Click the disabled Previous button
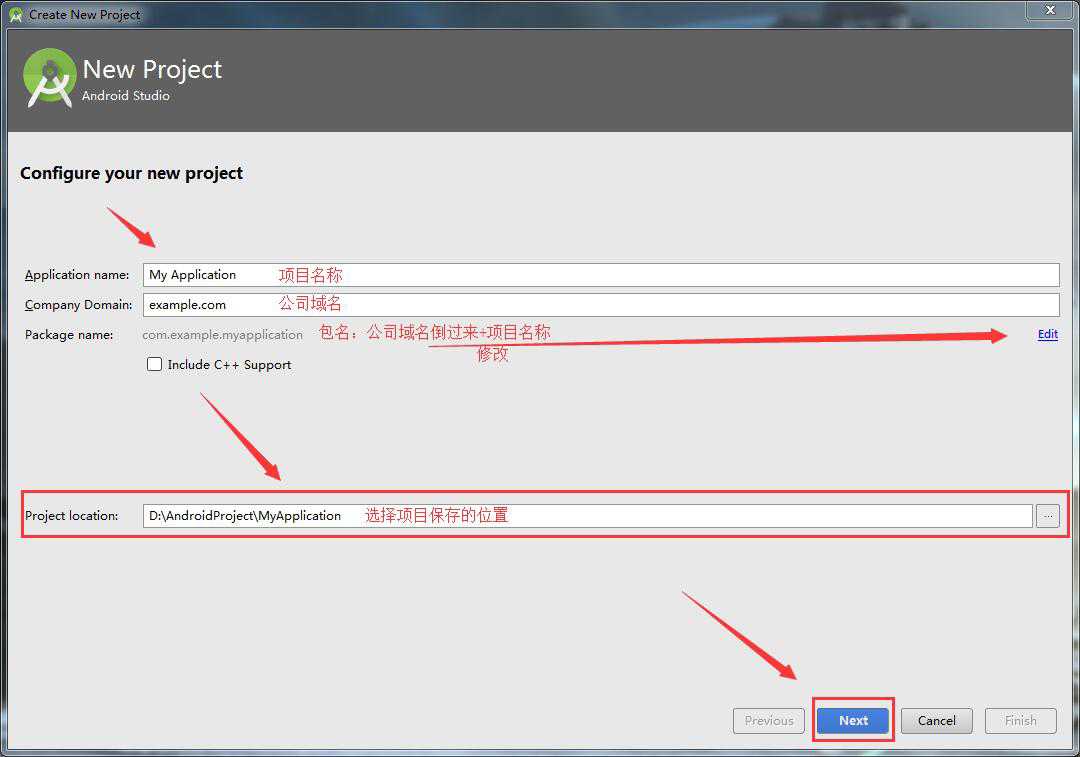The width and height of the screenshot is (1080, 757). (x=769, y=720)
